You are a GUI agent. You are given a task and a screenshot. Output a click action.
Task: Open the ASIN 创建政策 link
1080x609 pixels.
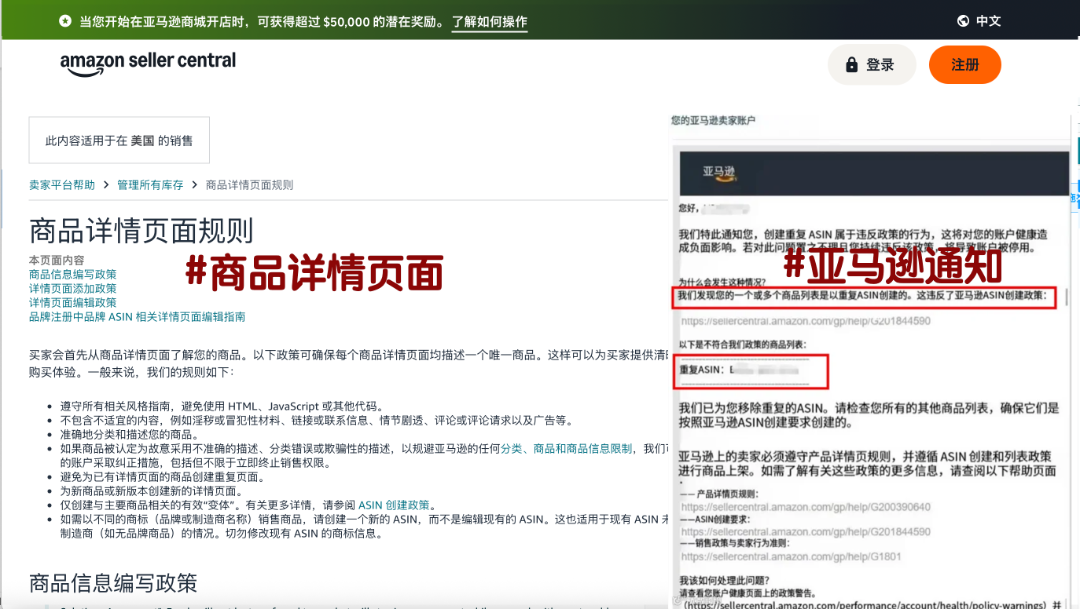click(393, 505)
